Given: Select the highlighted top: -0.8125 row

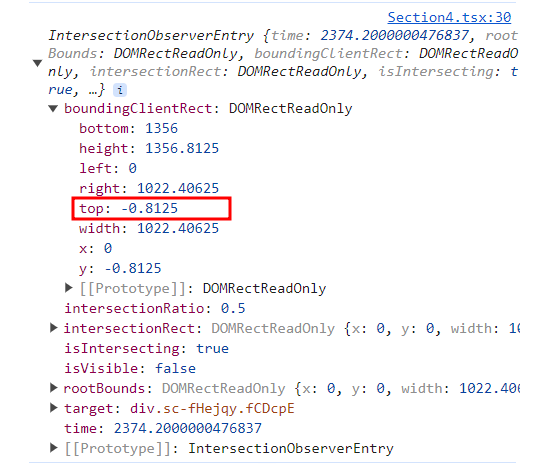Looking at the screenshot, I should pyautogui.click(x=152, y=209).
